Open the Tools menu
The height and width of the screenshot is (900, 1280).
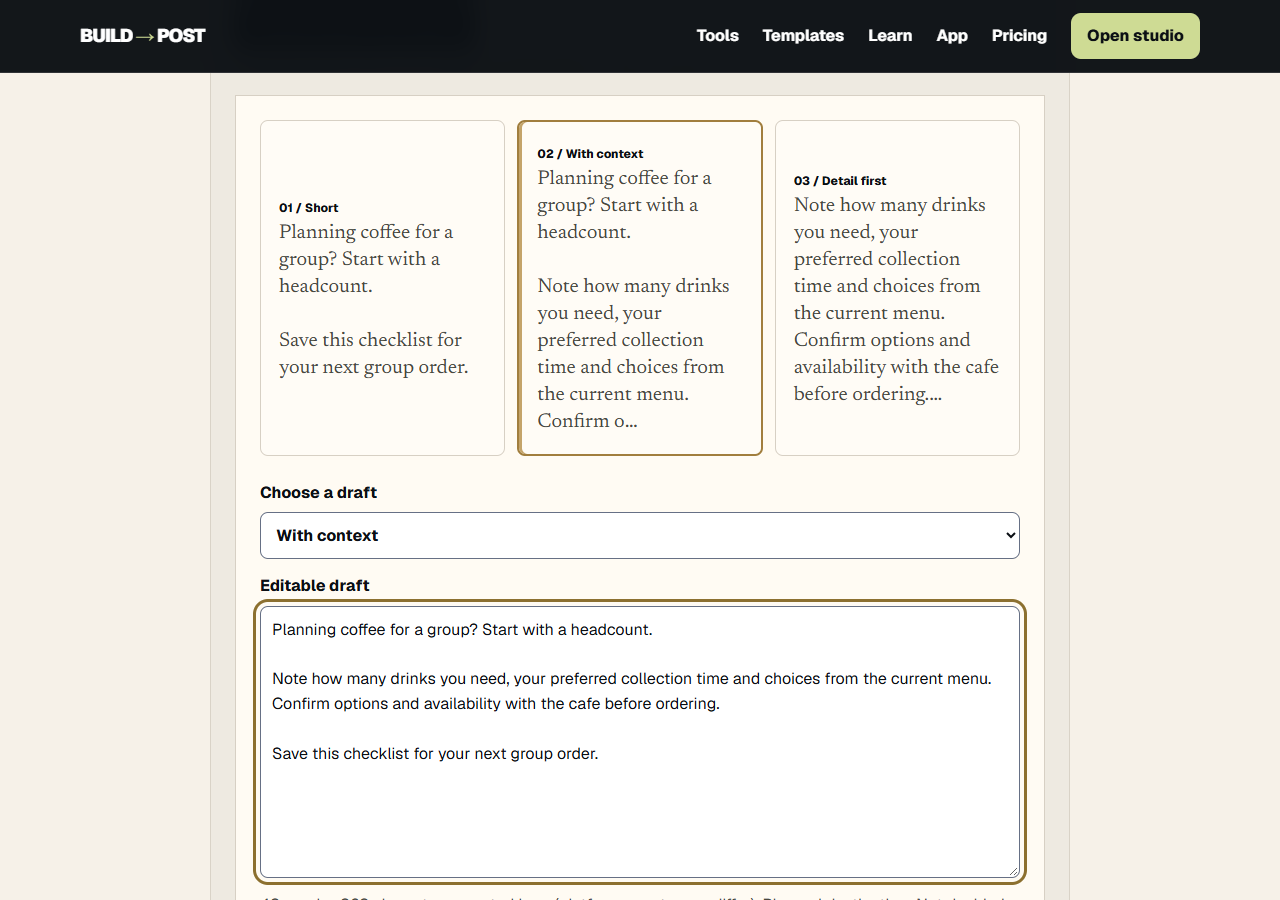(x=717, y=36)
